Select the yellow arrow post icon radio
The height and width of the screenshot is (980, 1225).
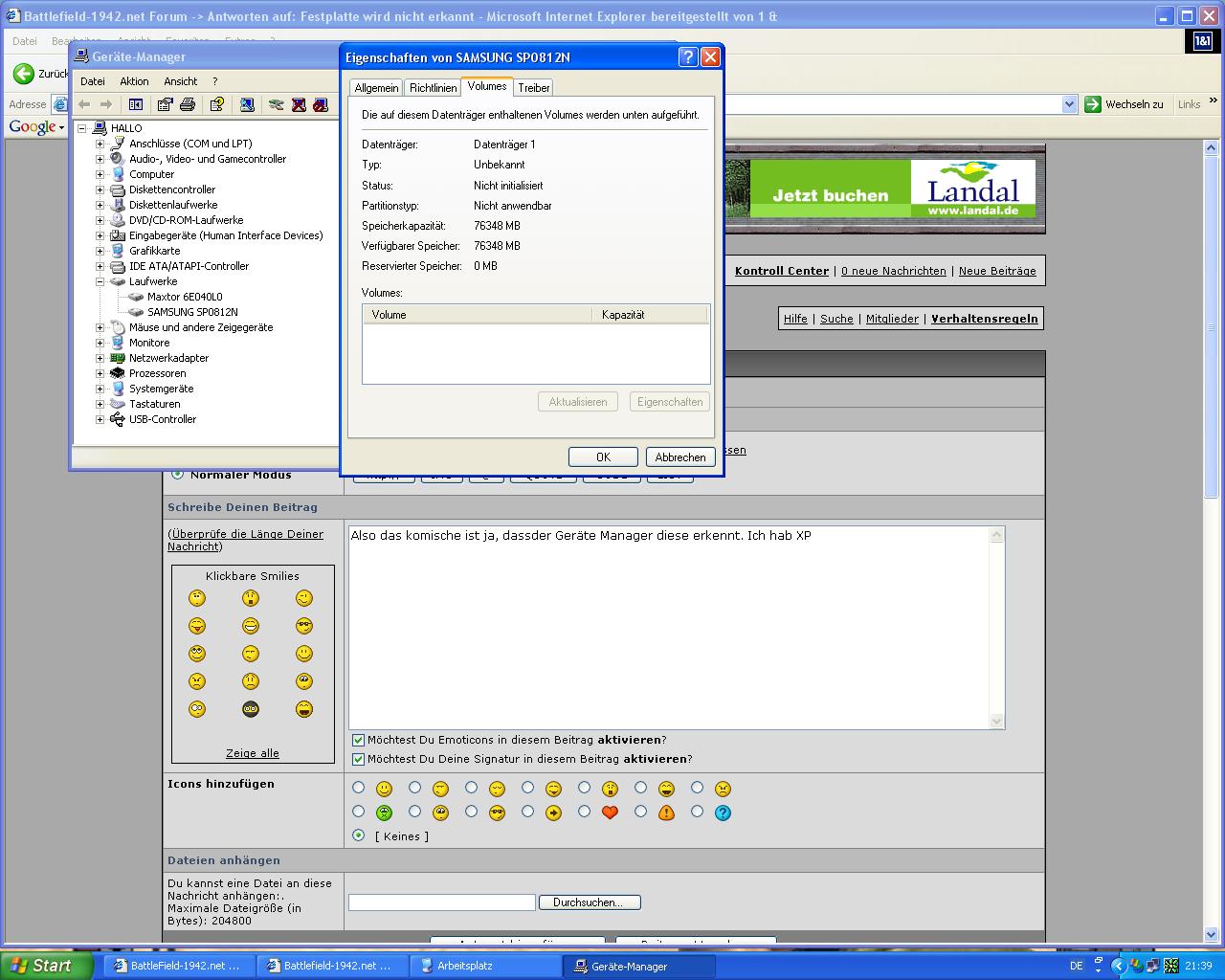[x=527, y=812]
